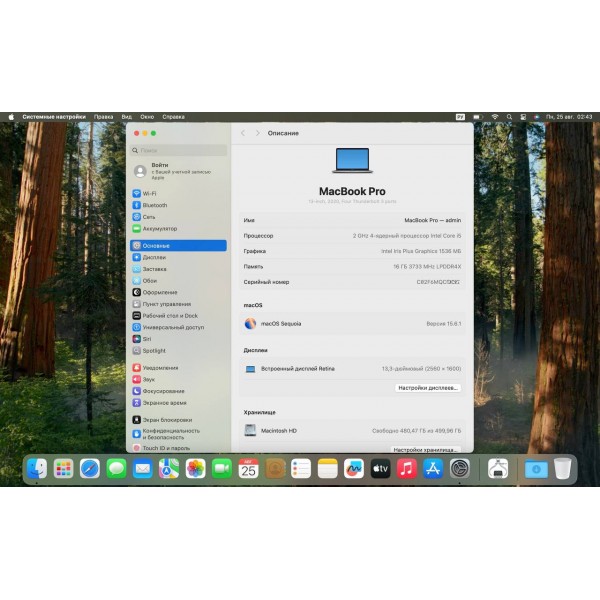Screen dimensions: 600x600
Task: Click the macOS Sequoia row
Action: coord(352,324)
